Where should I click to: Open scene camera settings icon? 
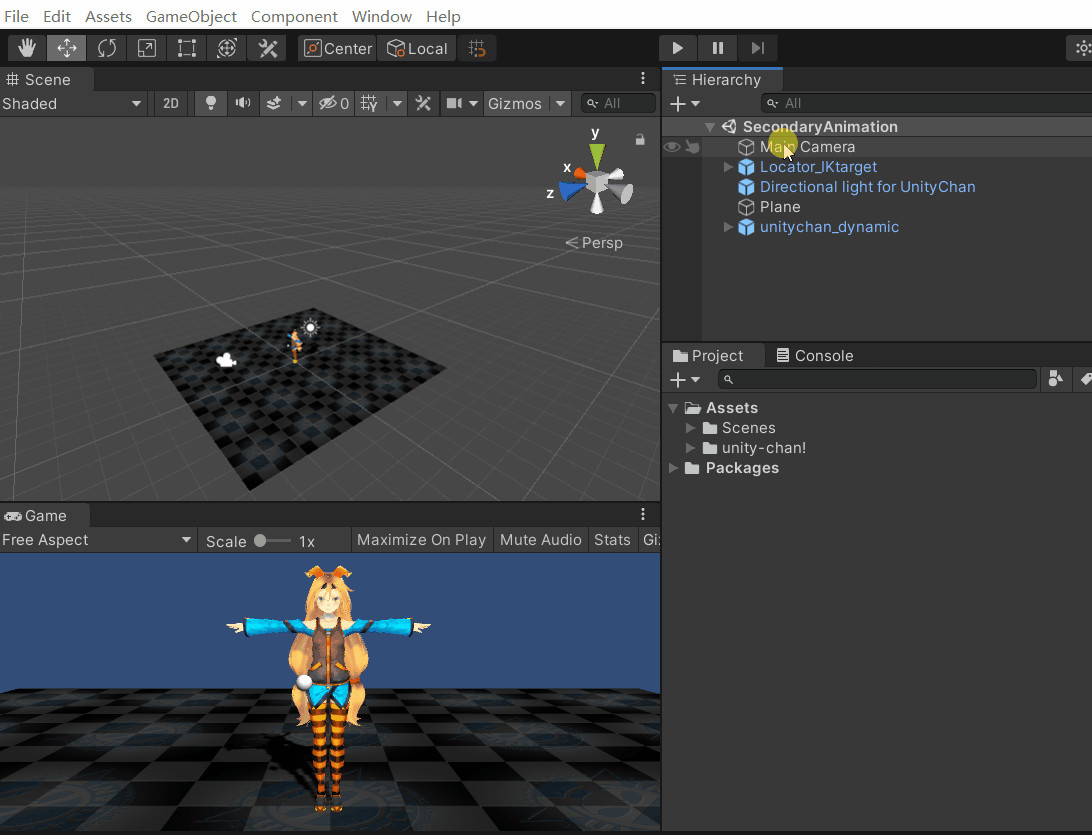pos(454,104)
